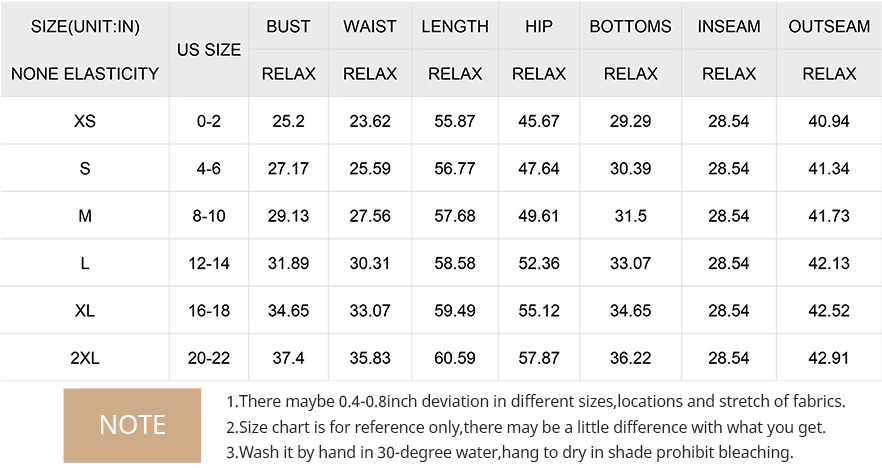Viewport: 882px width, 468px height.
Task: Select the XS size row label
Action: [85, 121]
